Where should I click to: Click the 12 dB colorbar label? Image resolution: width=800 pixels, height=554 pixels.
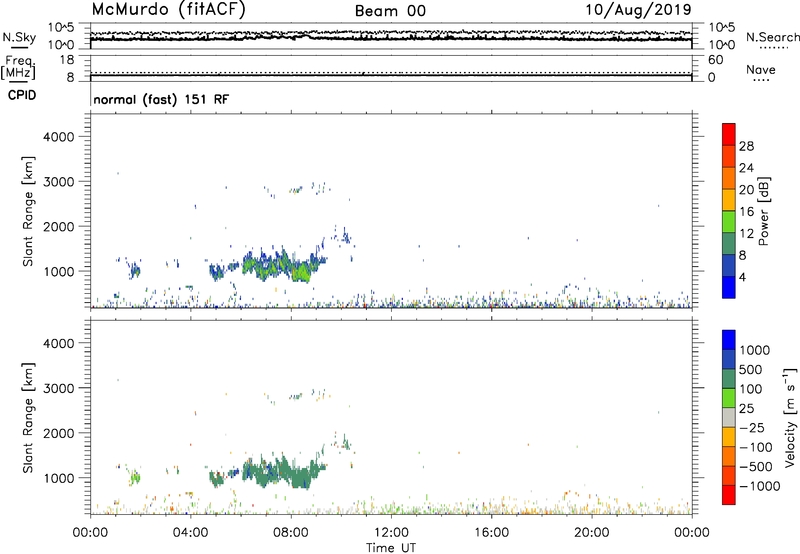(746, 234)
